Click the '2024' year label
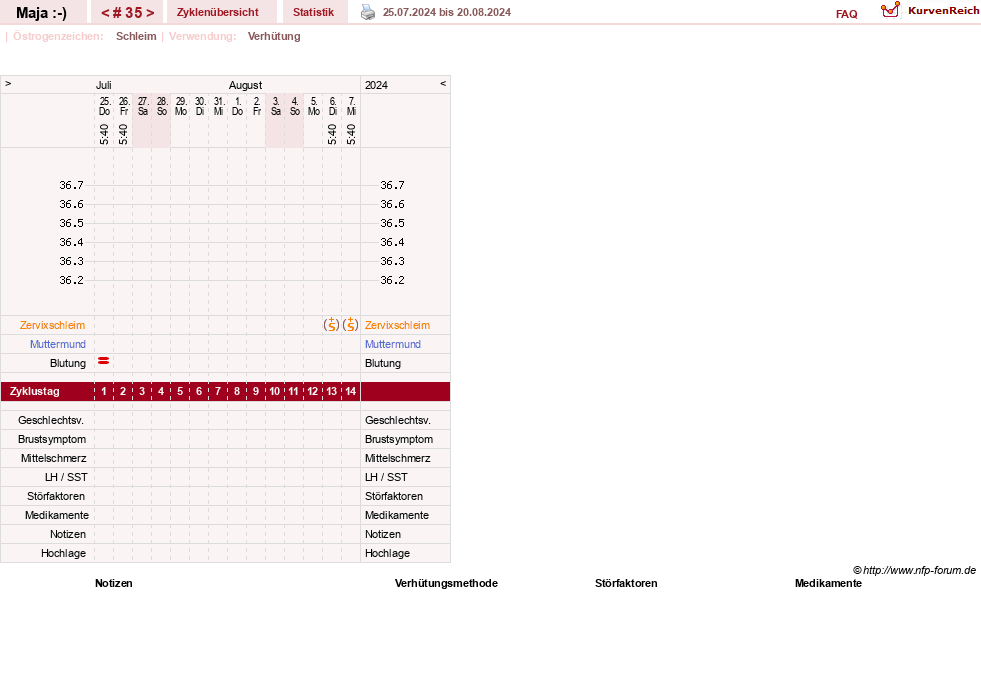 pos(376,85)
